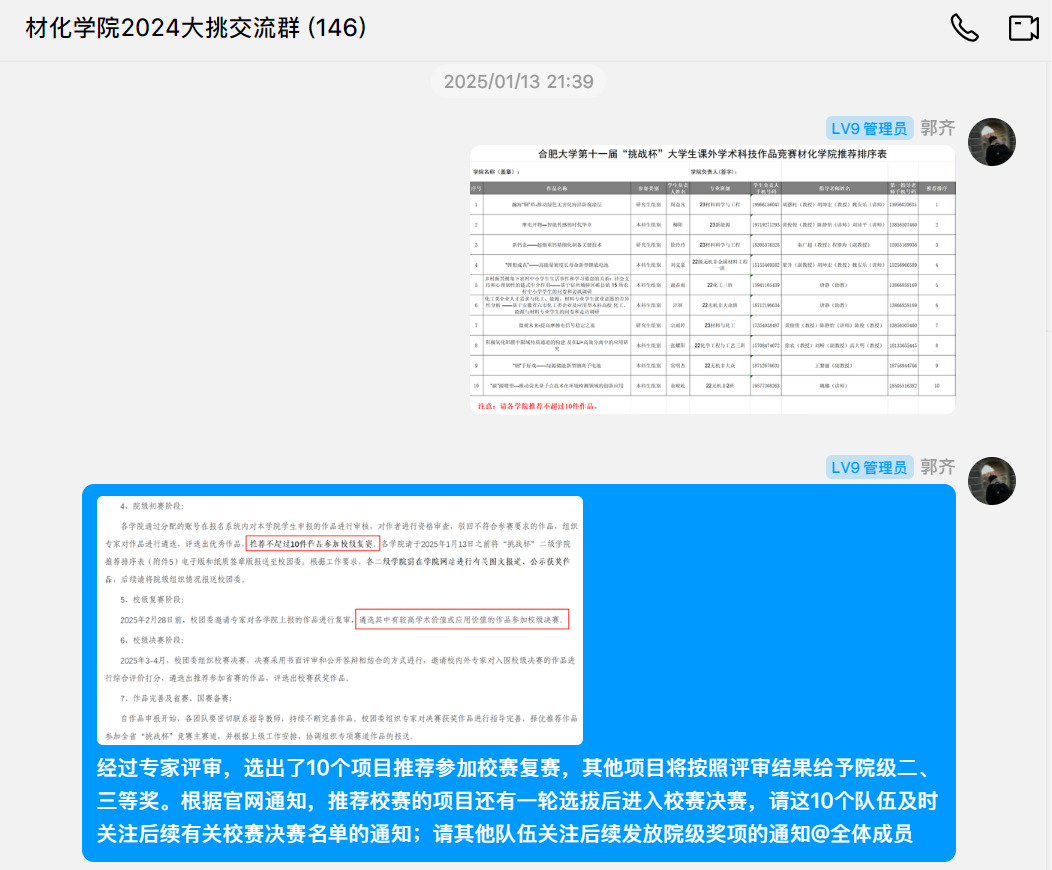Click the LV9 管理员 badge on second message

pos(870,467)
